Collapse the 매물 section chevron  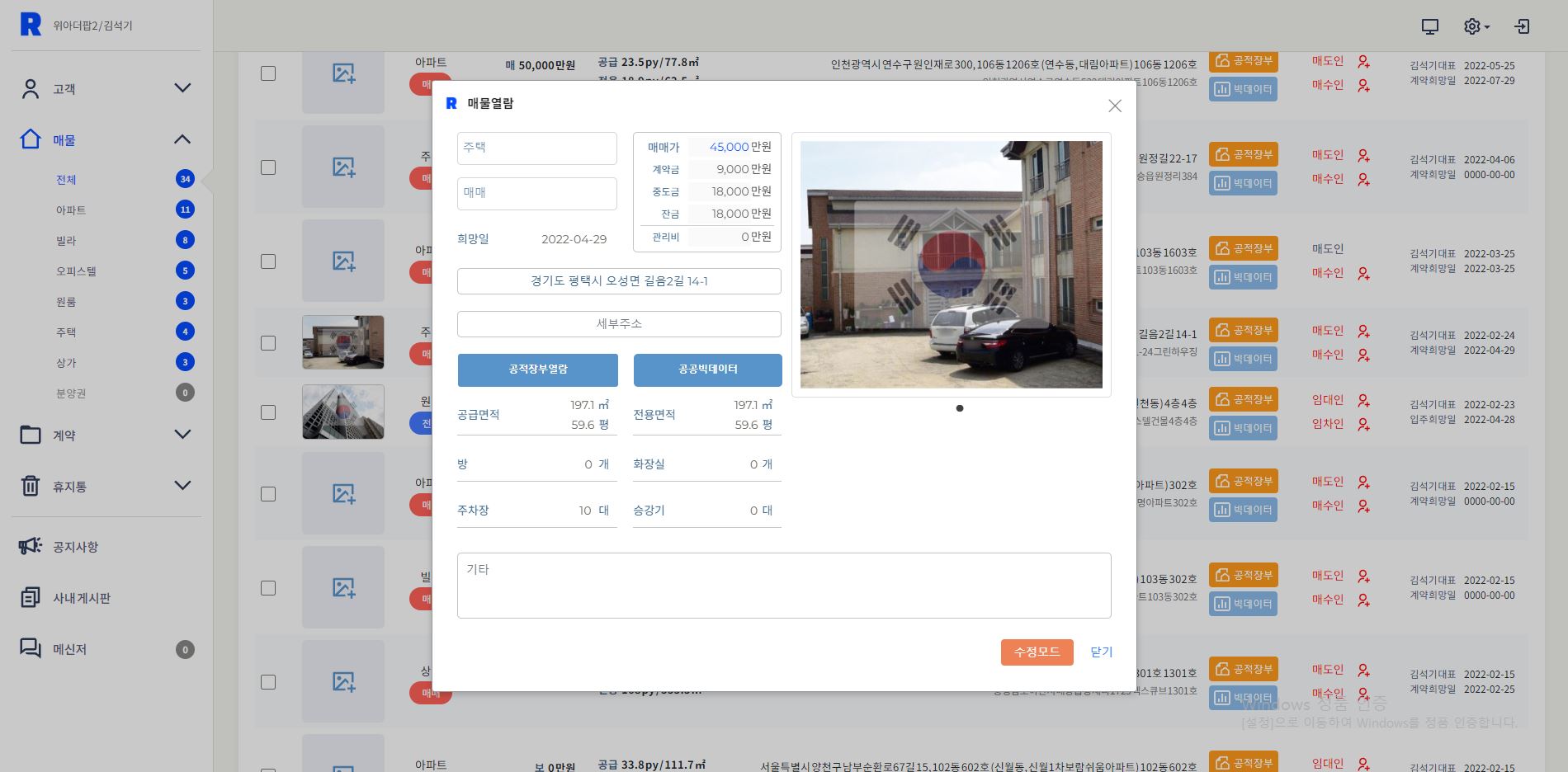[182, 139]
